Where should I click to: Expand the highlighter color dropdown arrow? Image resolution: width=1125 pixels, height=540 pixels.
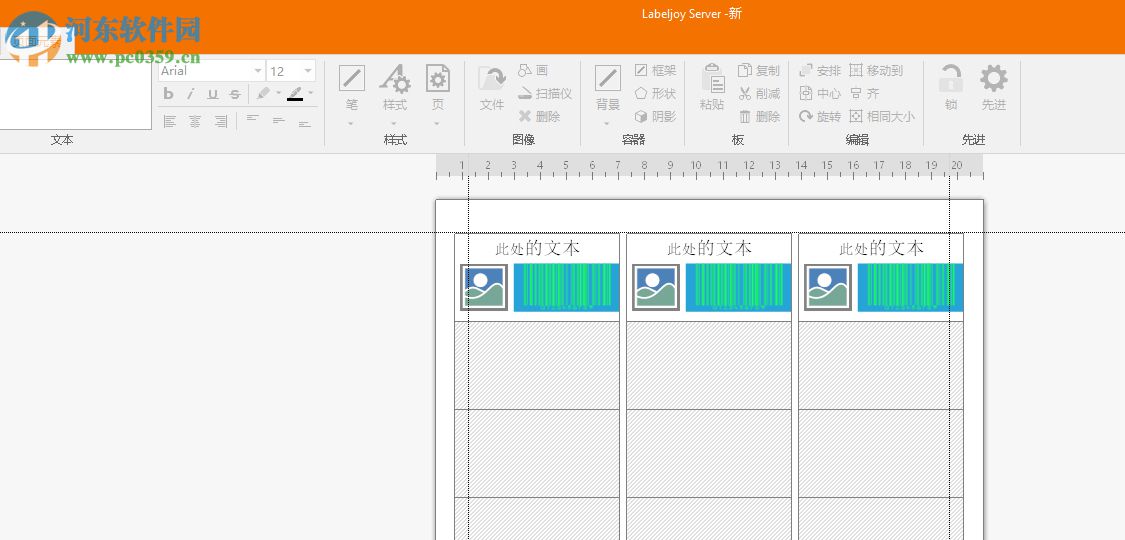coord(278,93)
